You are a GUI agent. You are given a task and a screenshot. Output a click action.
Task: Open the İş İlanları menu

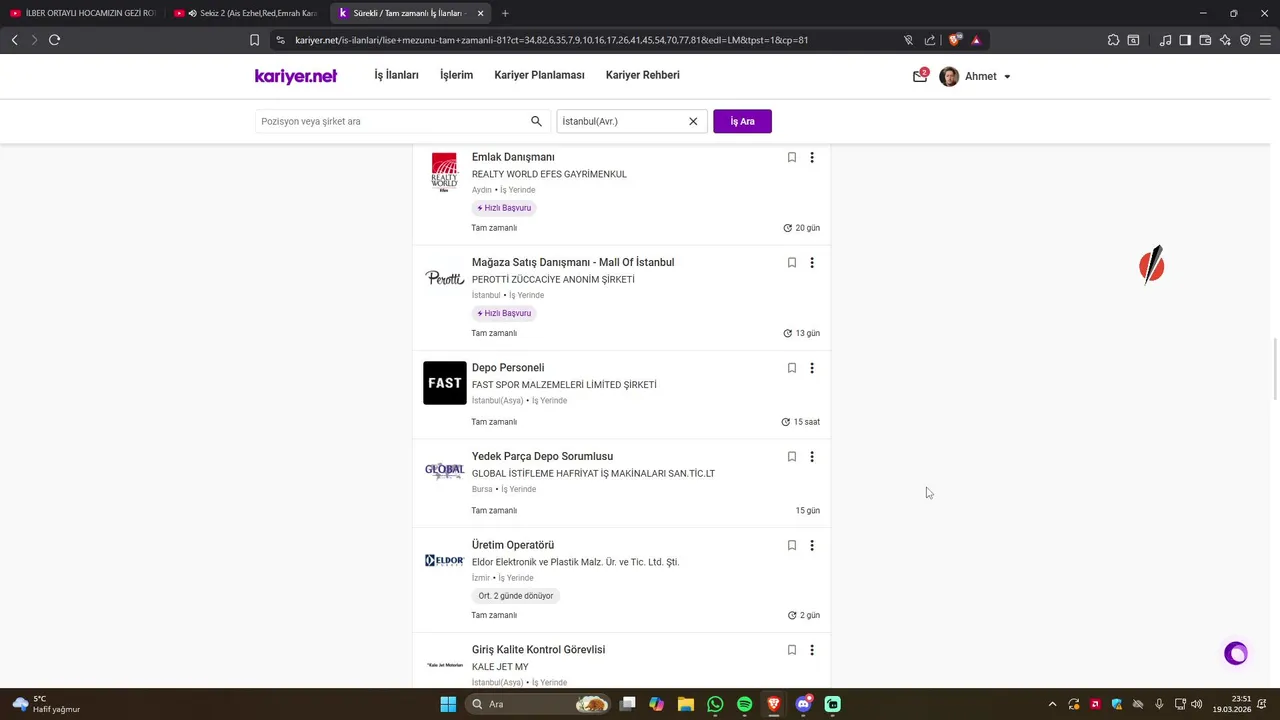coord(396,75)
